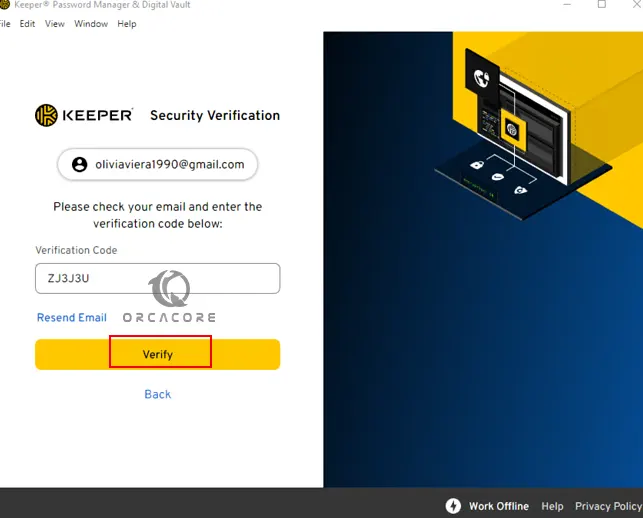Click the Work Offline lightning icon
The height and width of the screenshot is (518, 643).
(x=453, y=506)
